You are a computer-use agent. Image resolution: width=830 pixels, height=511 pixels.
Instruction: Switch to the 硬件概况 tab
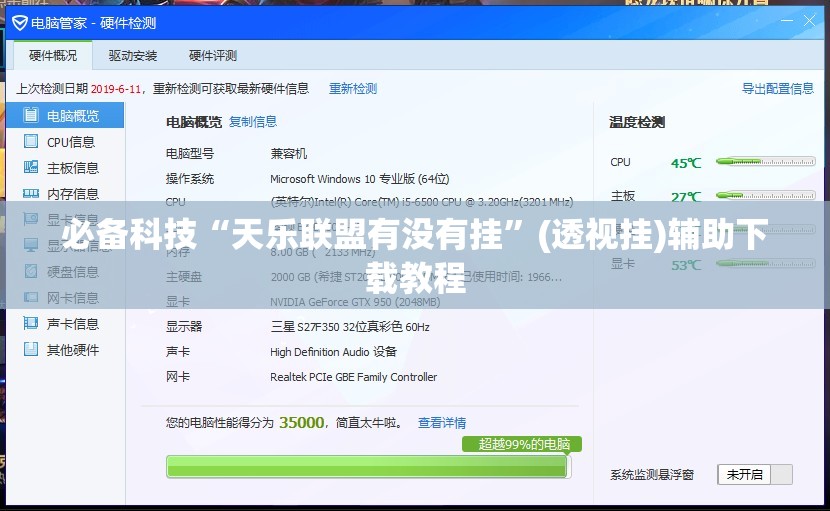click(x=52, y=56)
